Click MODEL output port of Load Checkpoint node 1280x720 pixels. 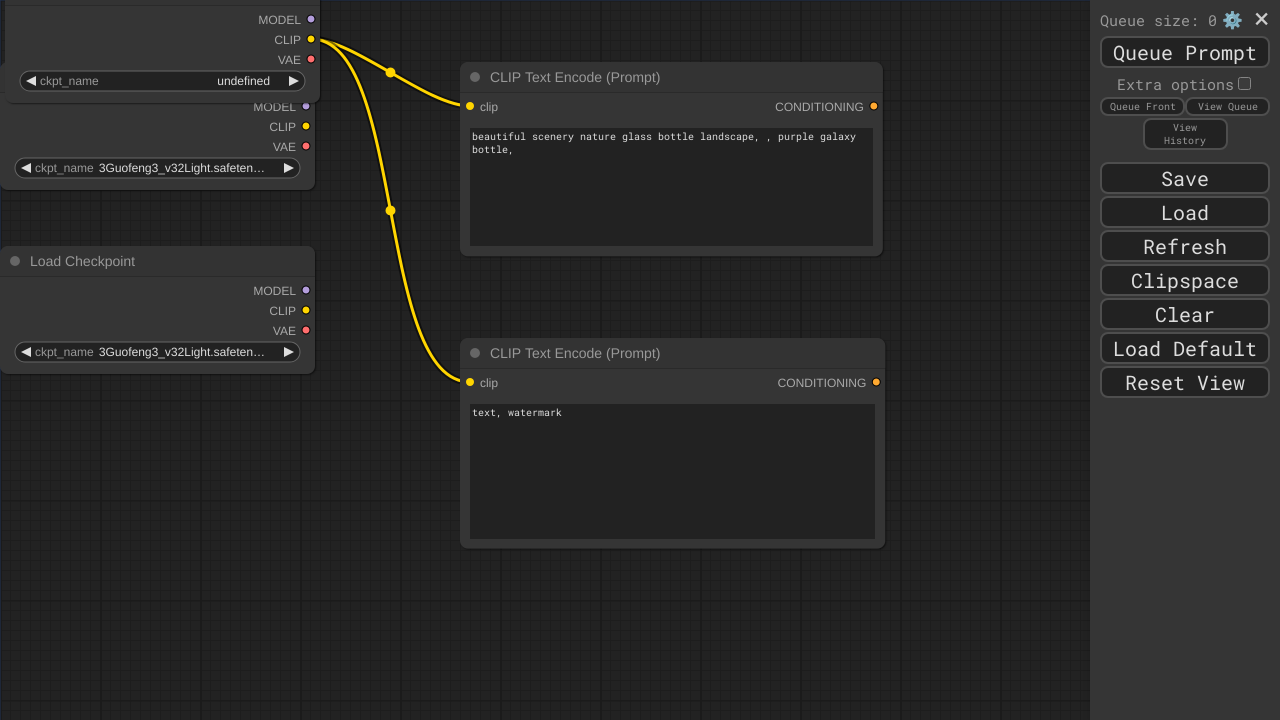[306, 290]
